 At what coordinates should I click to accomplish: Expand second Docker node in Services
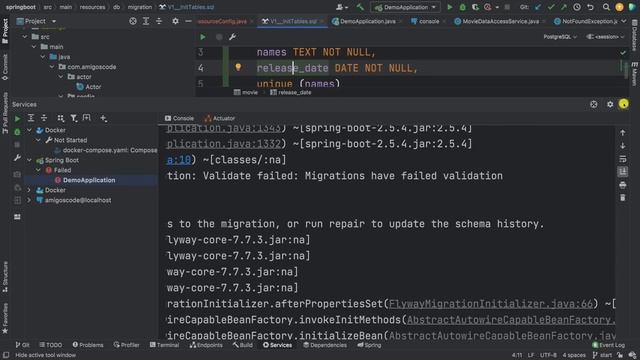click(29, 190)
